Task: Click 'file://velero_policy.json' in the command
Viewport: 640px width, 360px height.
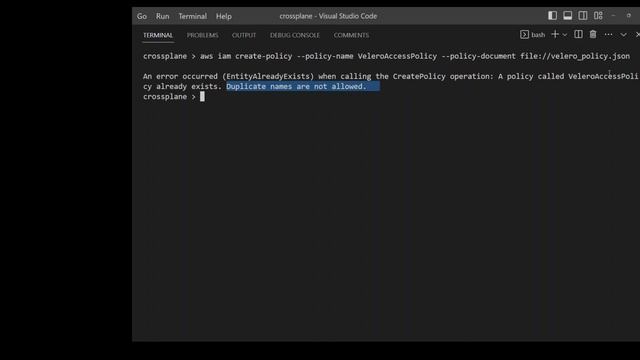Action: [x=575, y=56]
